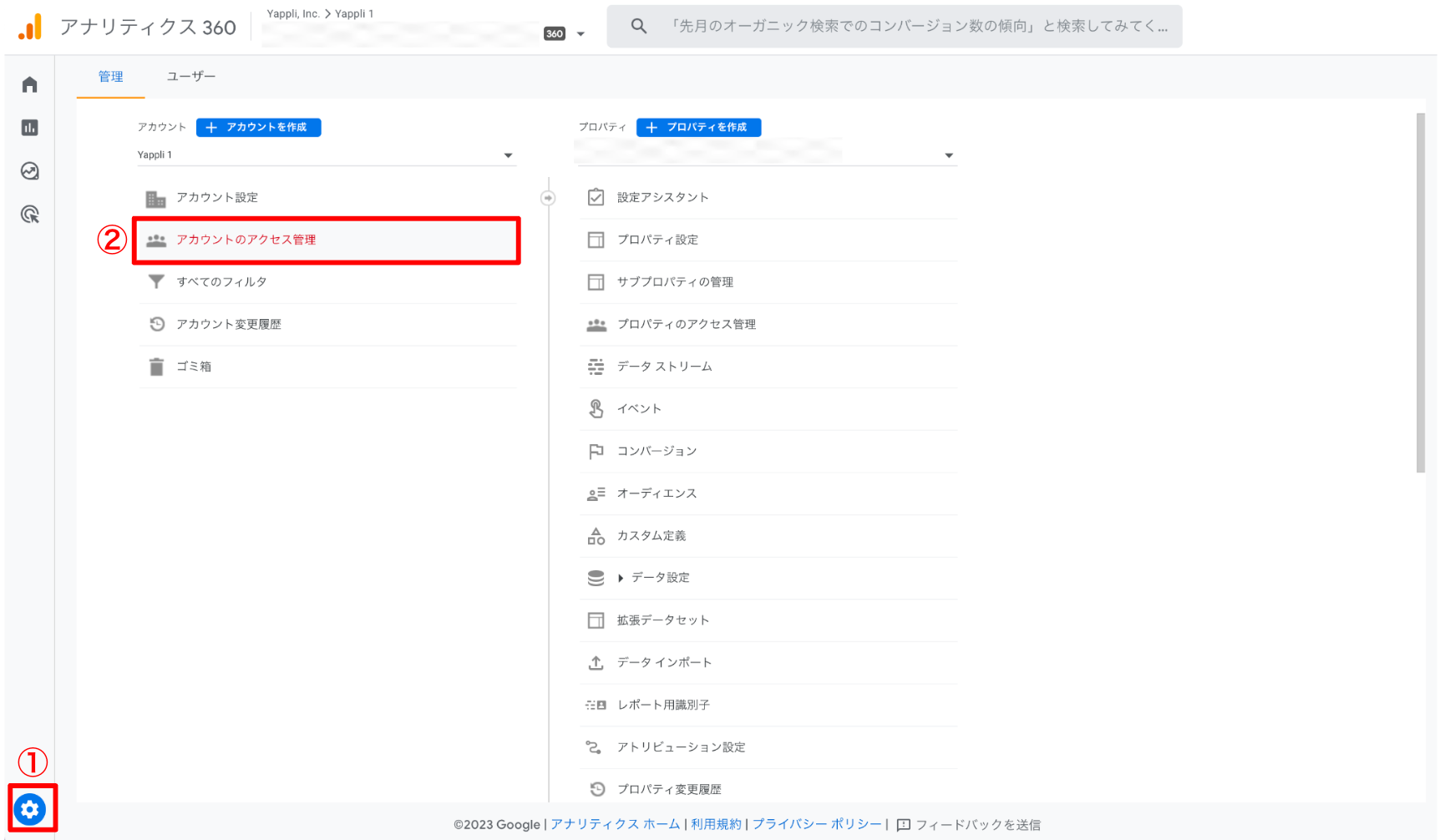1450x840 pixels.
Task: Select データ ストリーム menu item
Action: pyautogui.click(x=768, y=367)
